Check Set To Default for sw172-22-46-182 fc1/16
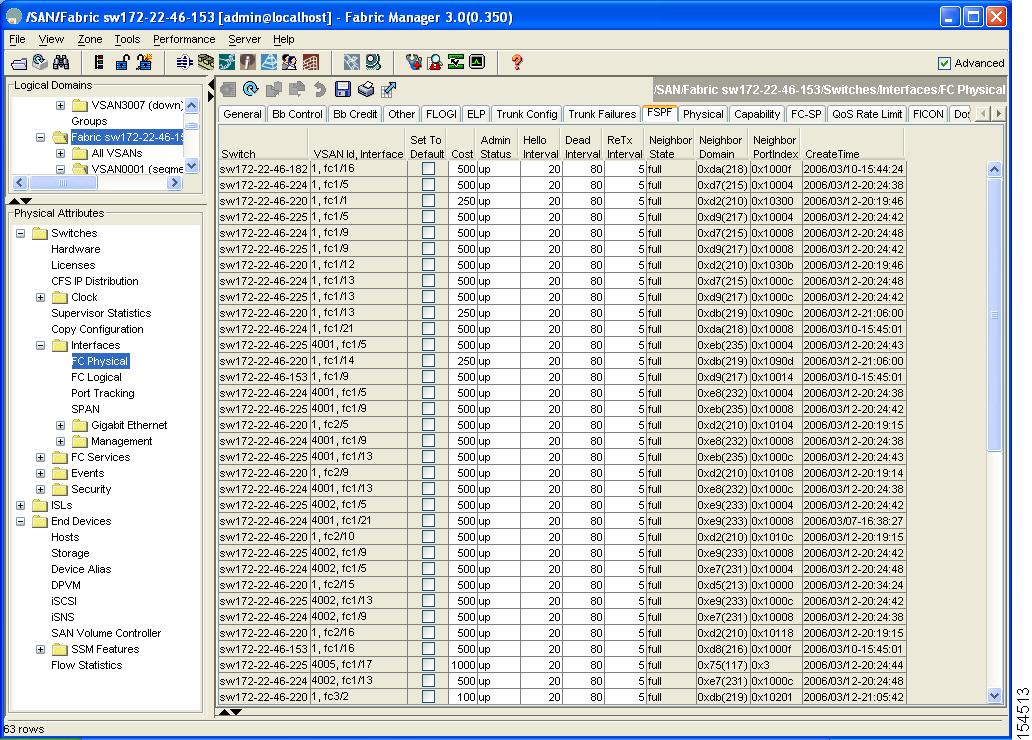Image resolution: width=1032 pixels, height=740 pixels. [x=428, y=169]
